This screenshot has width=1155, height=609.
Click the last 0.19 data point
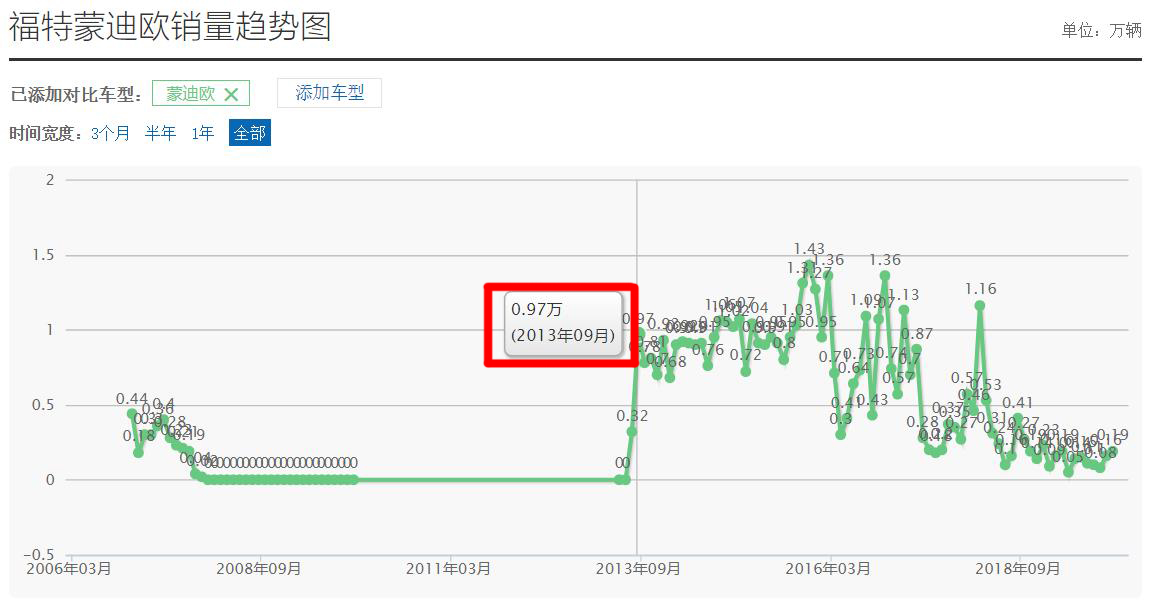tap(1112, 451)
